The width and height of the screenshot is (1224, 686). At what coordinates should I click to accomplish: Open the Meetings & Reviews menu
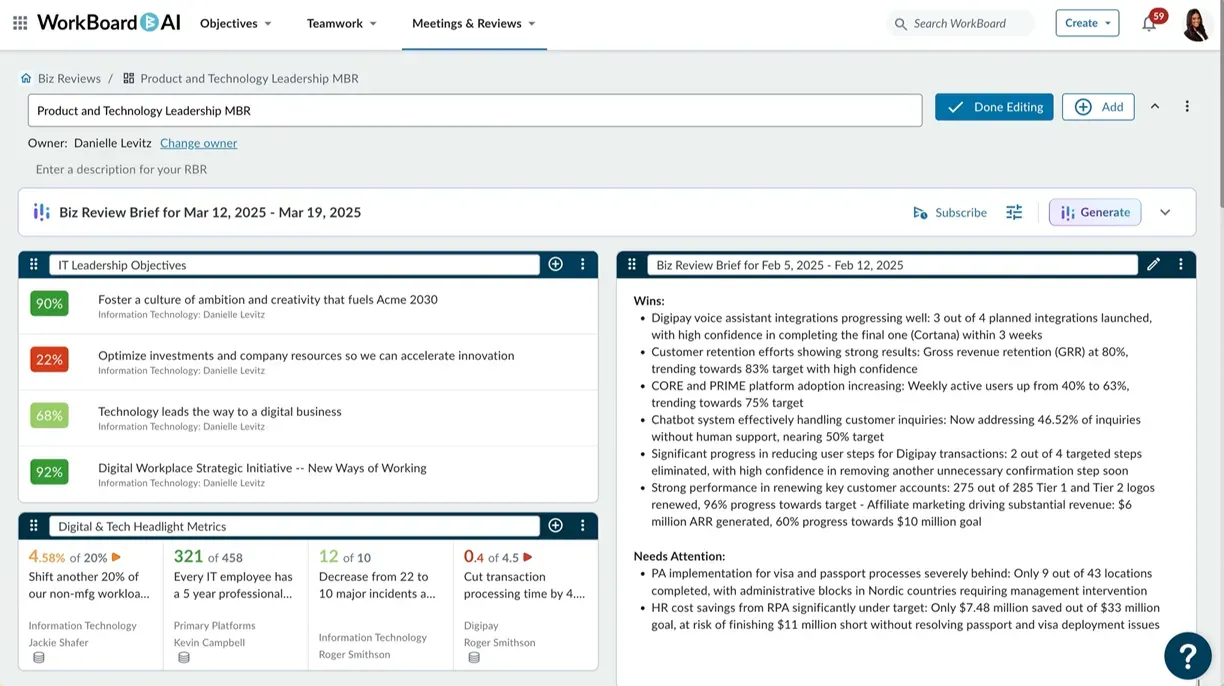(x=474, y=23)
